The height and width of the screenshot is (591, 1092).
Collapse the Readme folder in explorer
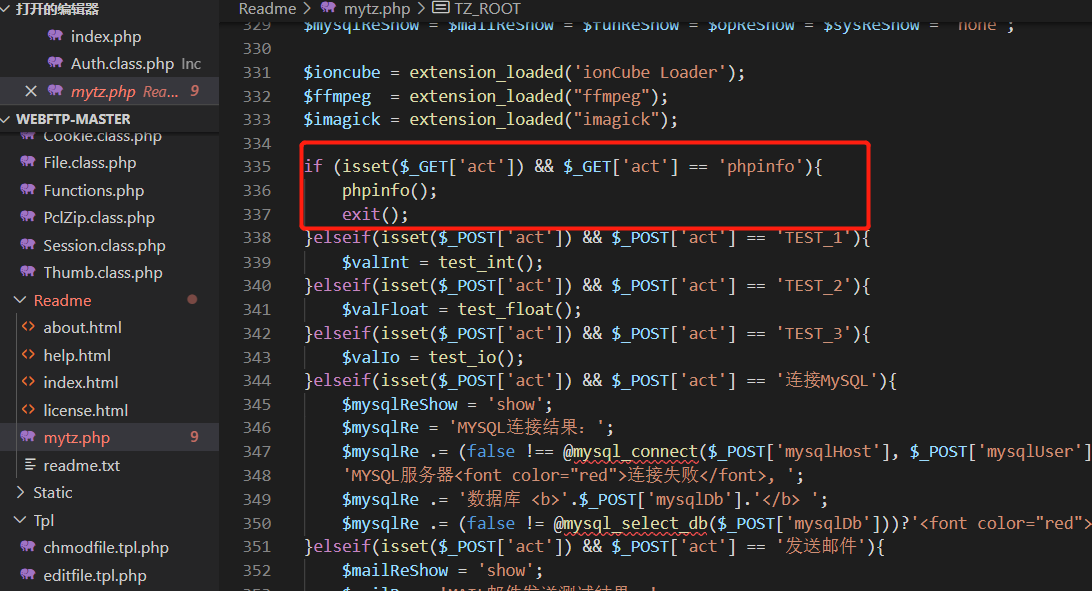(x=22, y=300)
